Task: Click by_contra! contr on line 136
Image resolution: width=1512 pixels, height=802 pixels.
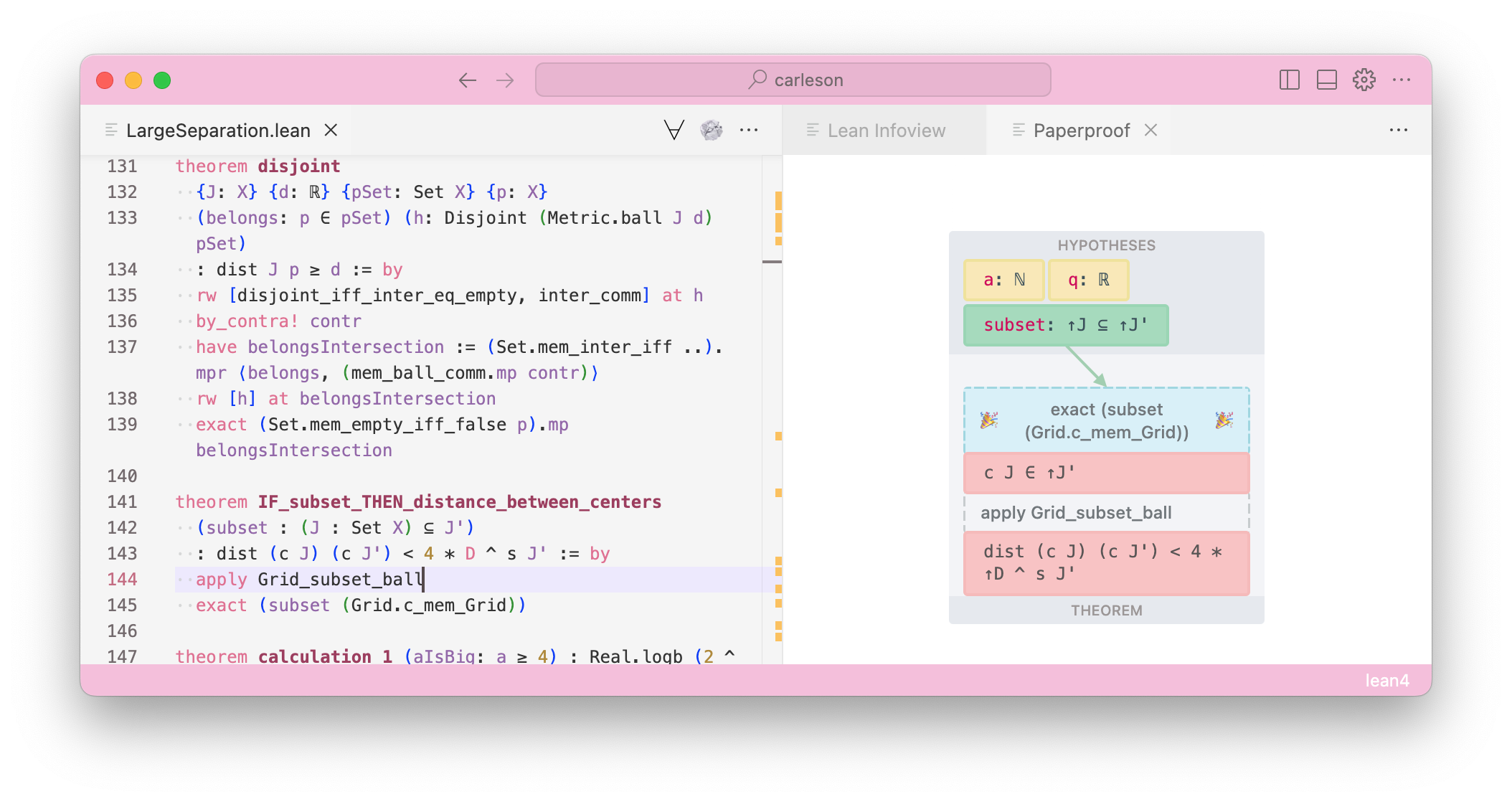Action: click(x=278, y=321)
